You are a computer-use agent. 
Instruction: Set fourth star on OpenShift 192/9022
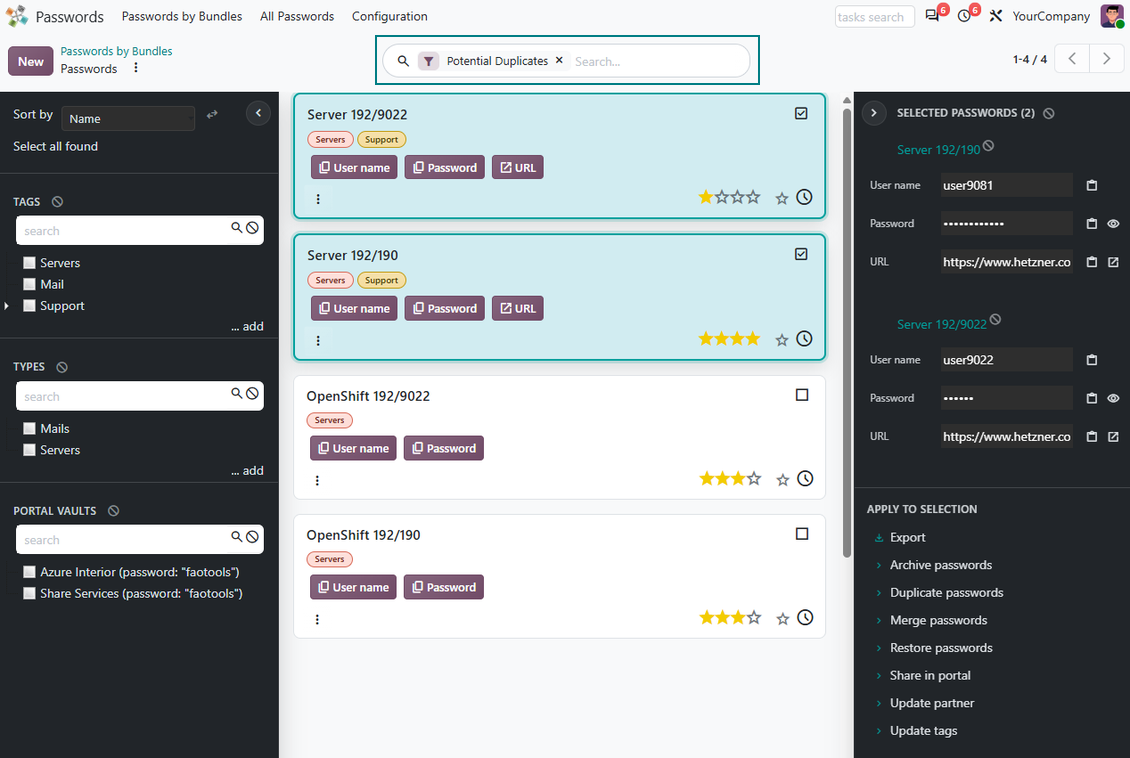click(754, 478)
